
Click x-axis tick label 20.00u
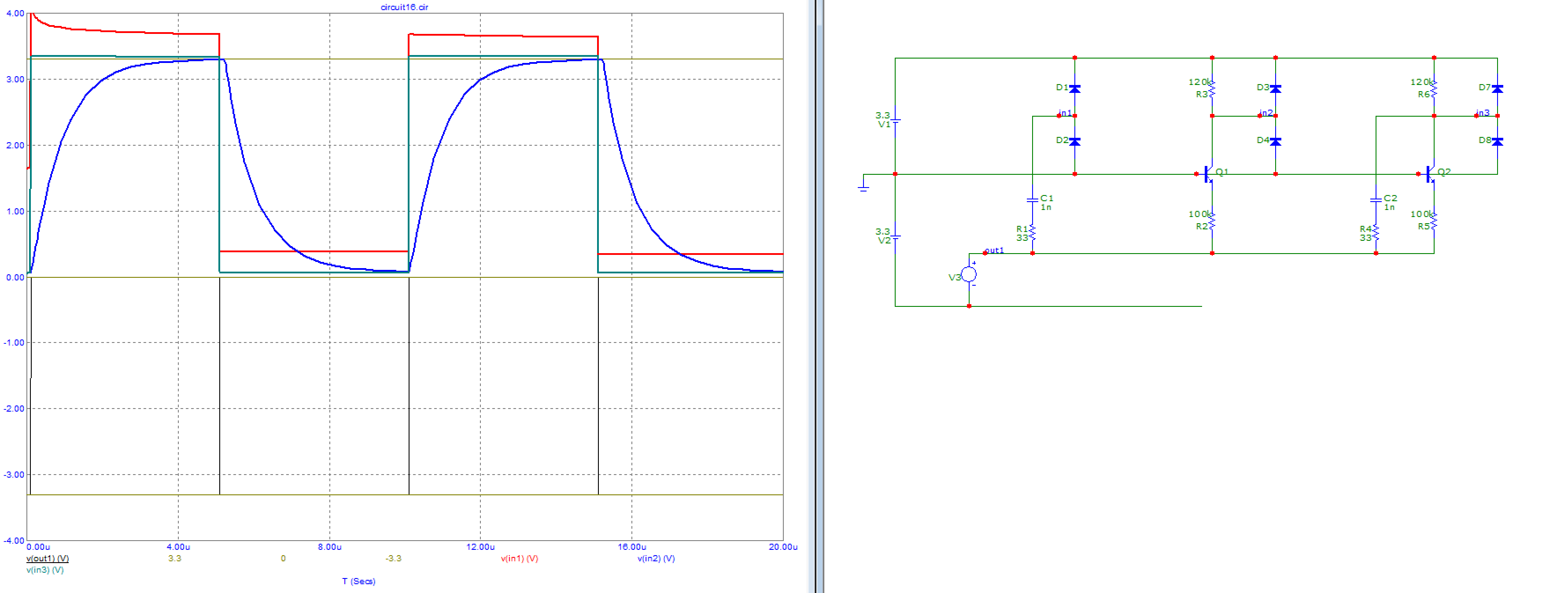click(x=783, y=547)
